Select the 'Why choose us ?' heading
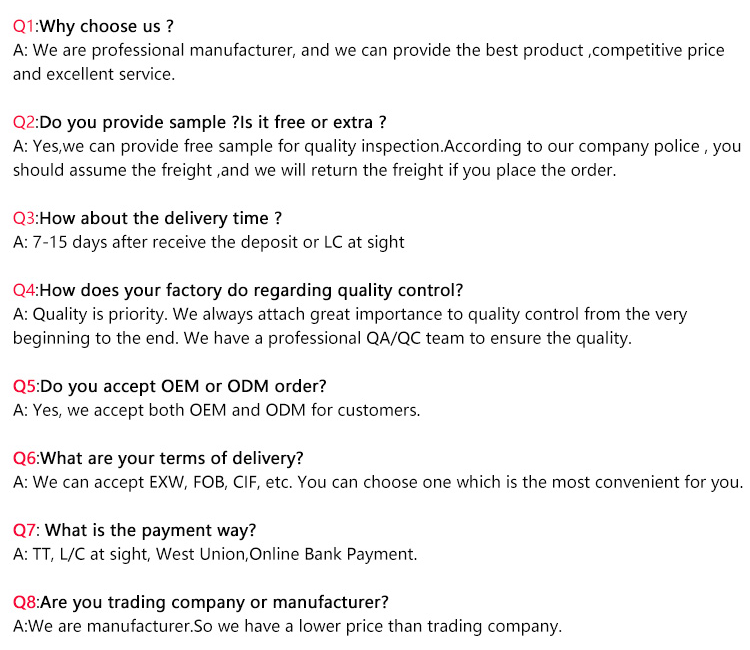 pos(107,26)
